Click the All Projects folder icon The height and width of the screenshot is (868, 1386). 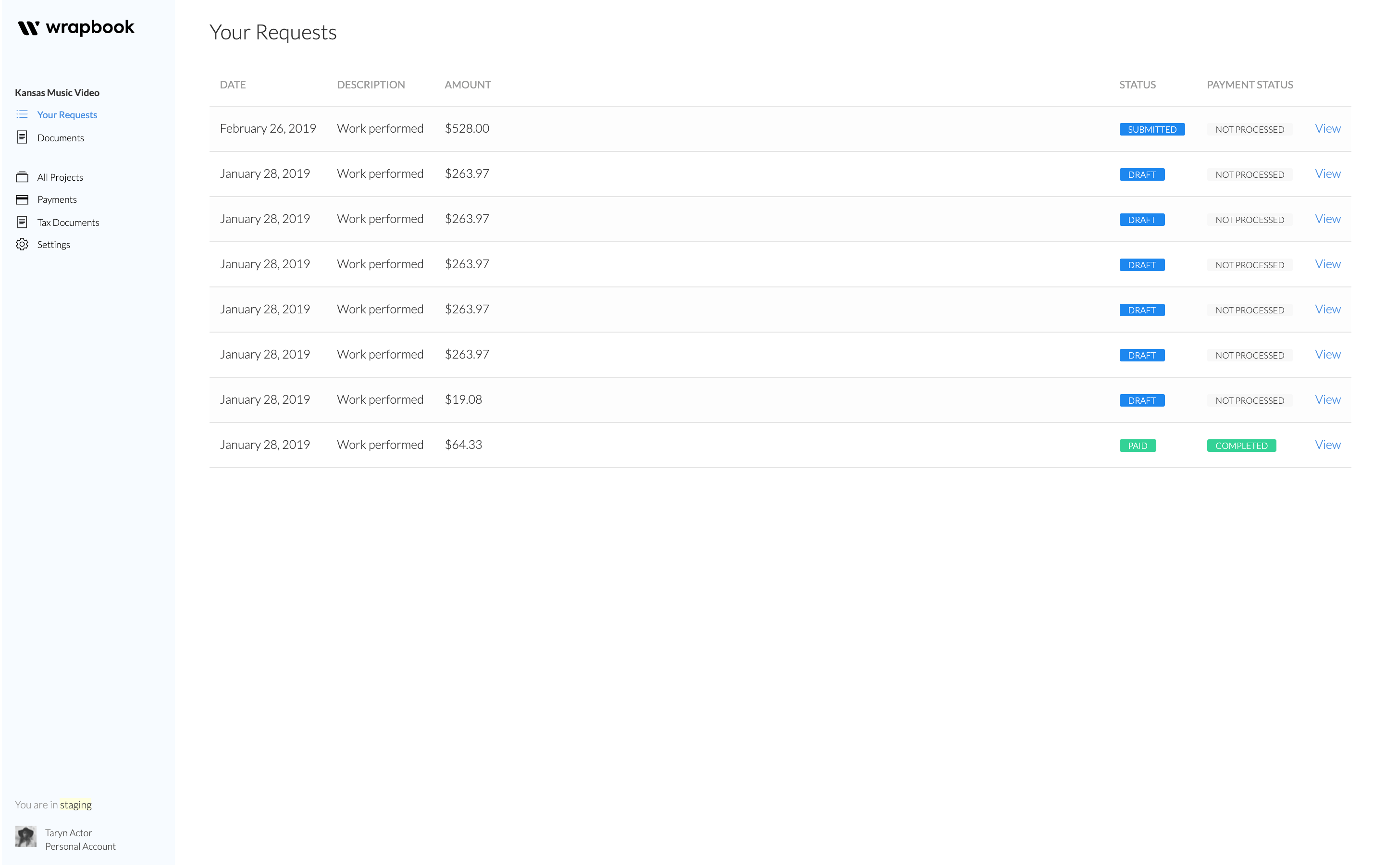22,177
